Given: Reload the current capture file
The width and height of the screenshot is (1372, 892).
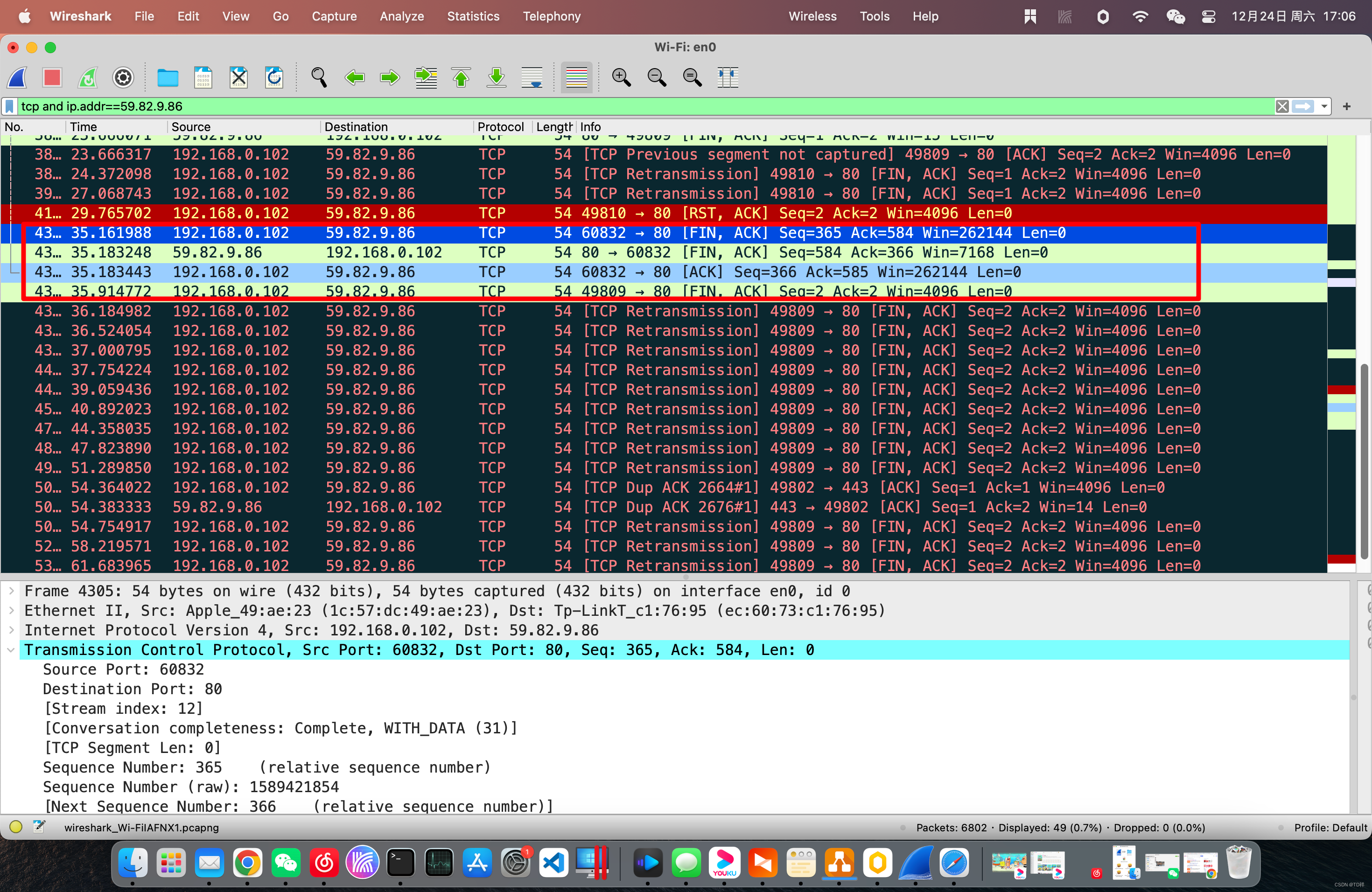Looking at the screenshot, I should coord(274,77).
